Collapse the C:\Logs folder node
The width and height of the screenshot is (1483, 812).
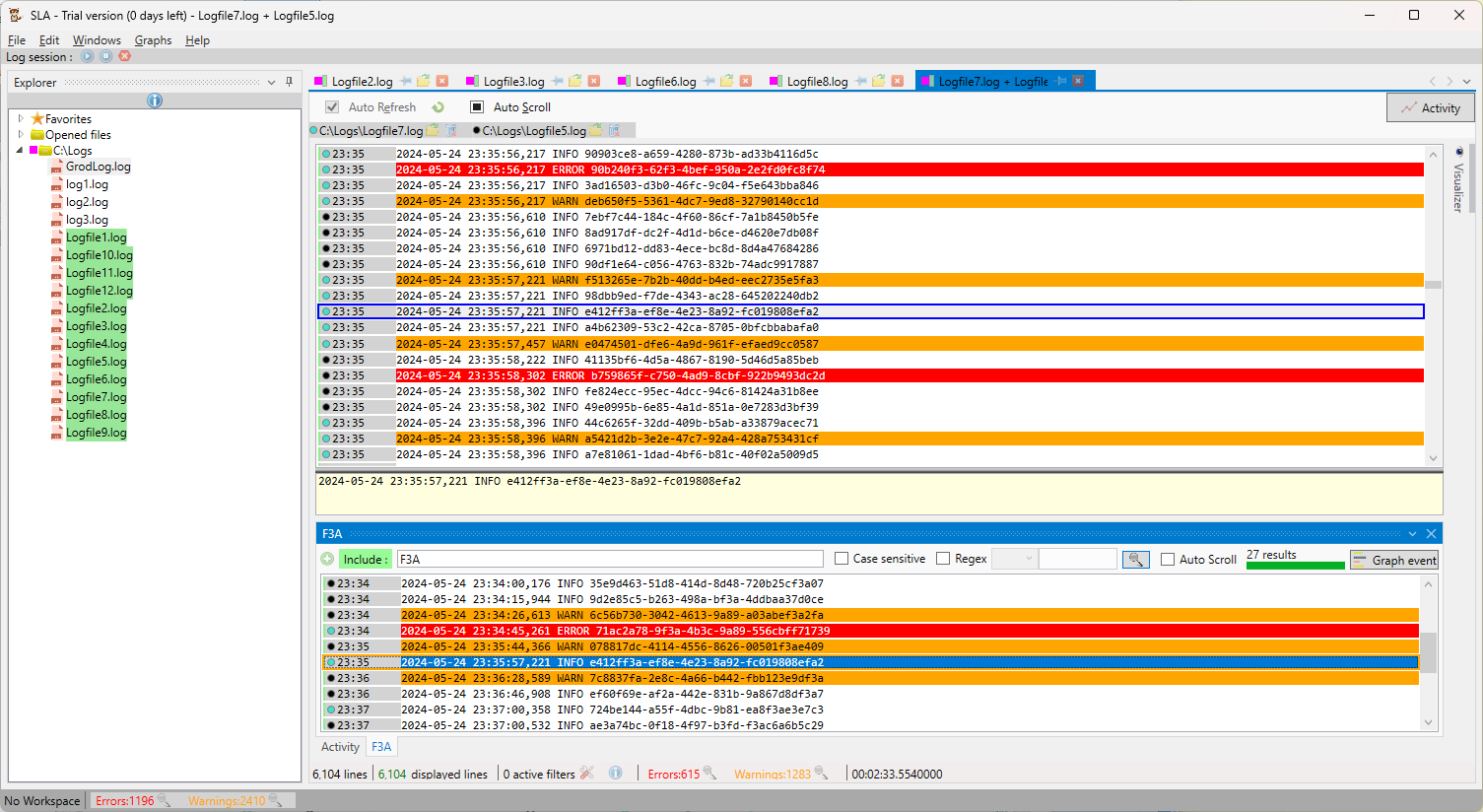tap(21, 151)
